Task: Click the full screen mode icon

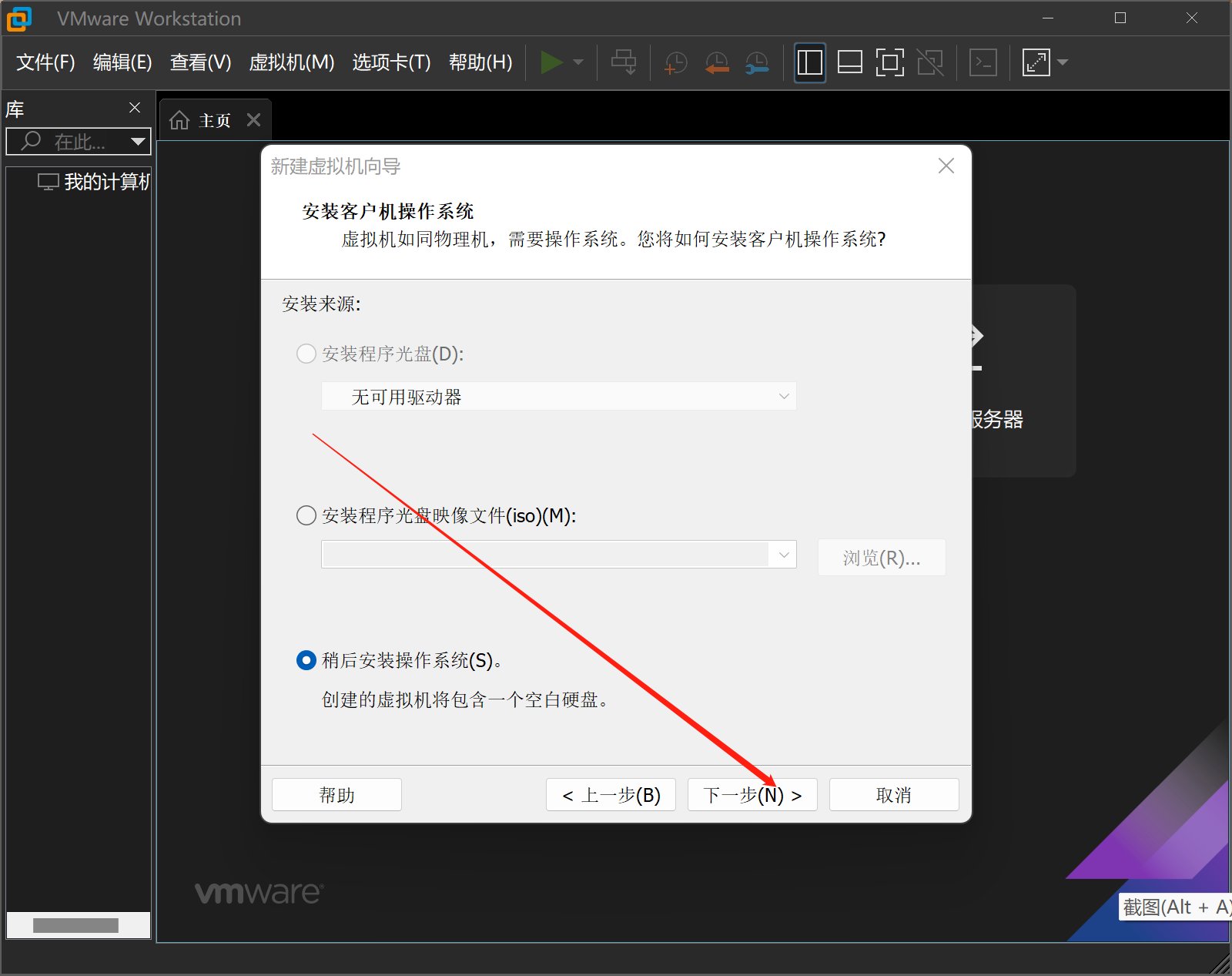Action: click(x=890, y=62)
